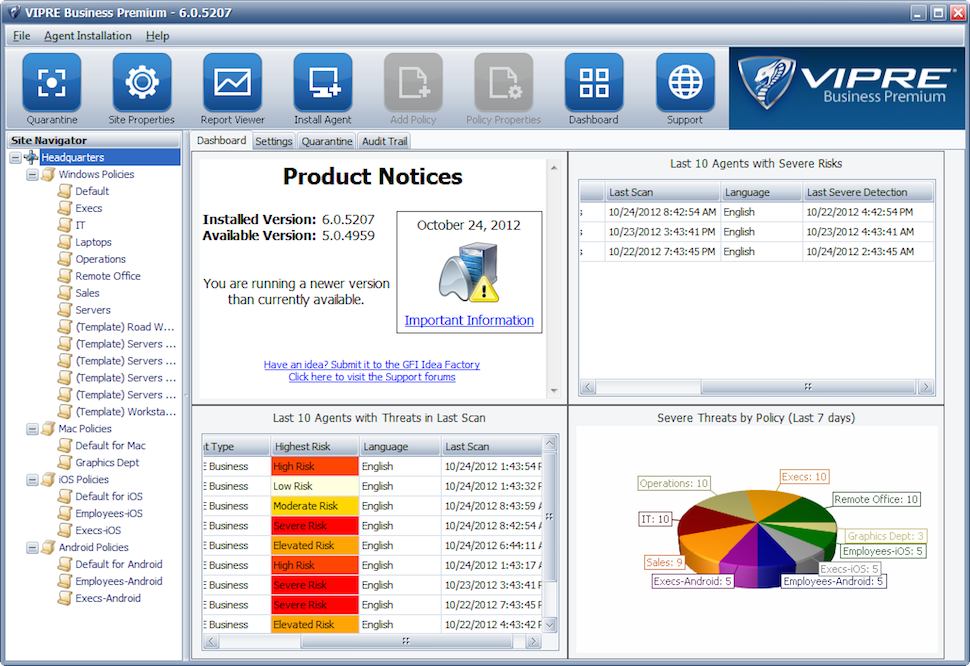Visit the Support forums link
970x666 pixels.
pos(372,377)
